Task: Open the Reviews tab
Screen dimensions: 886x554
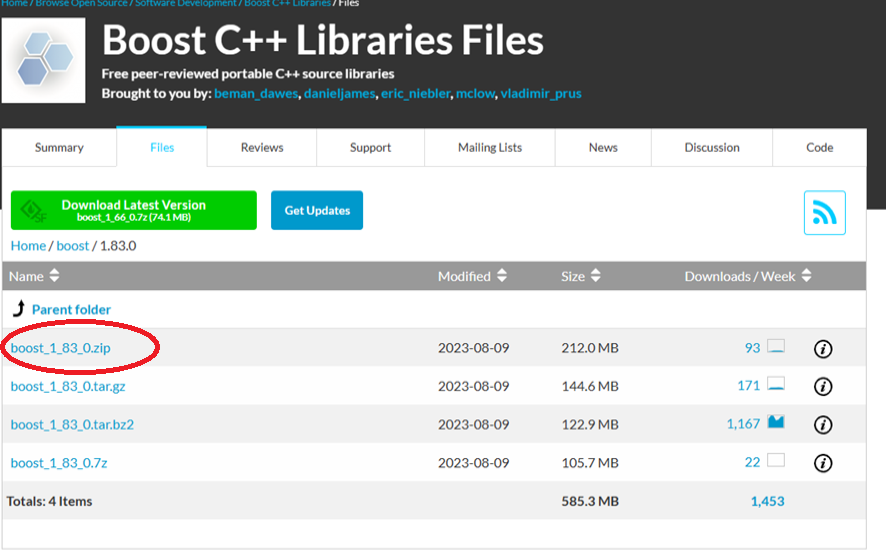Action: 262,148
